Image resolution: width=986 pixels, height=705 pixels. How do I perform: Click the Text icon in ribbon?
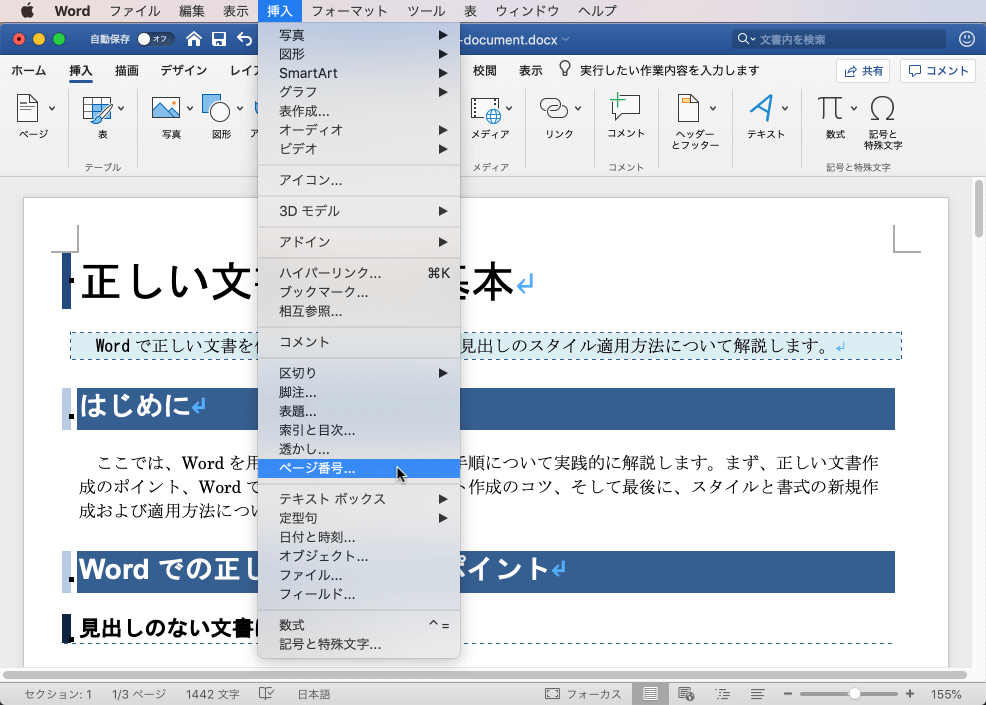click(x=762, y=108)
